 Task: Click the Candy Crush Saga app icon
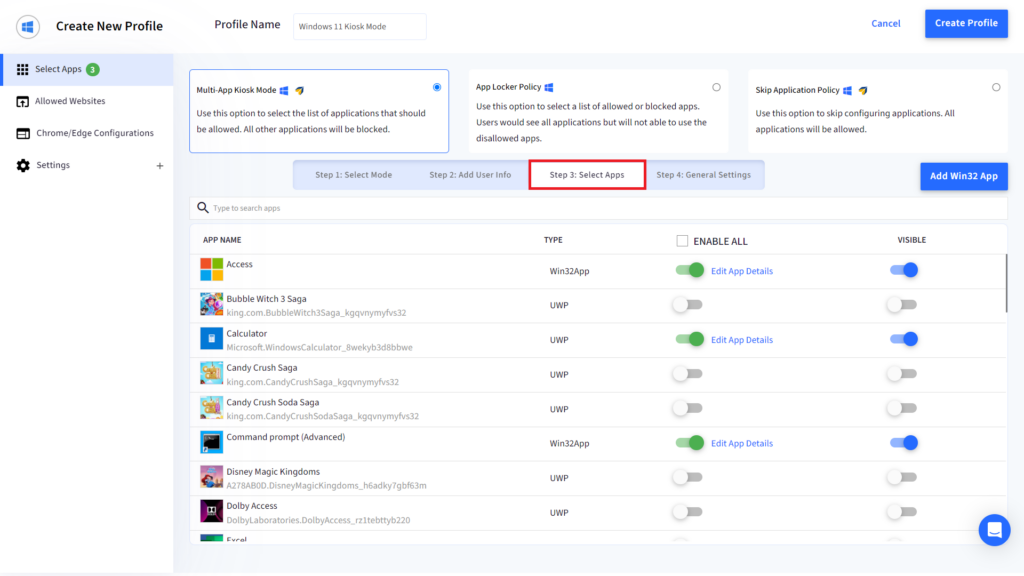point(212,374)
